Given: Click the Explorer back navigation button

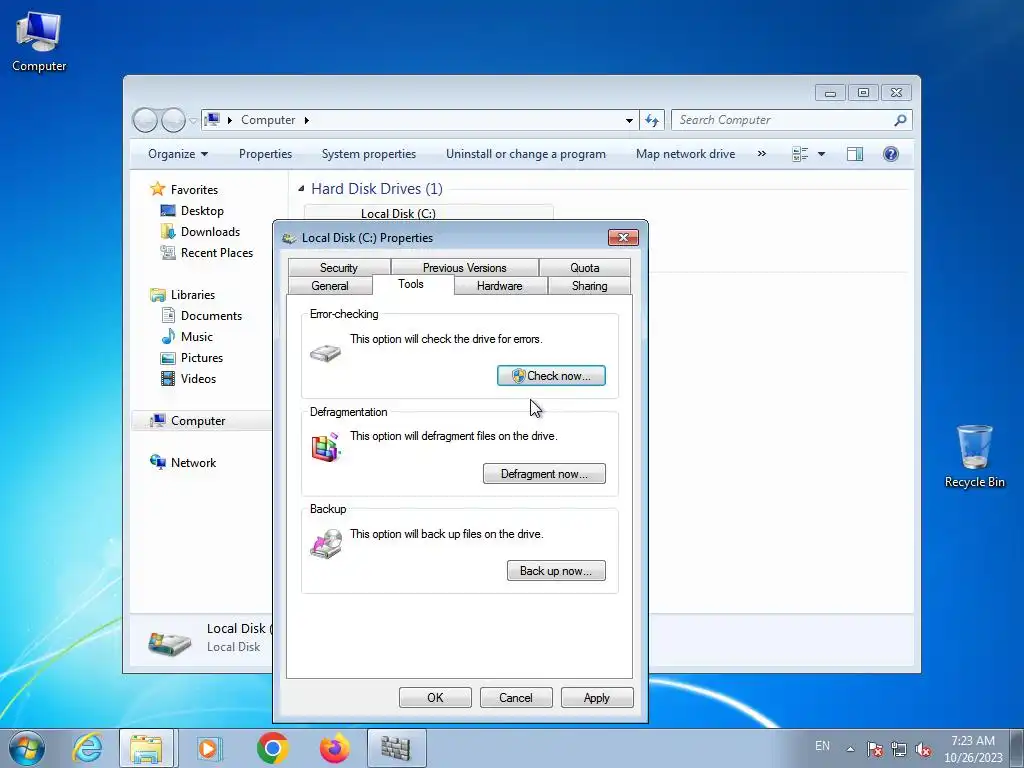Looking at the screenshot, I should point(145,120).
